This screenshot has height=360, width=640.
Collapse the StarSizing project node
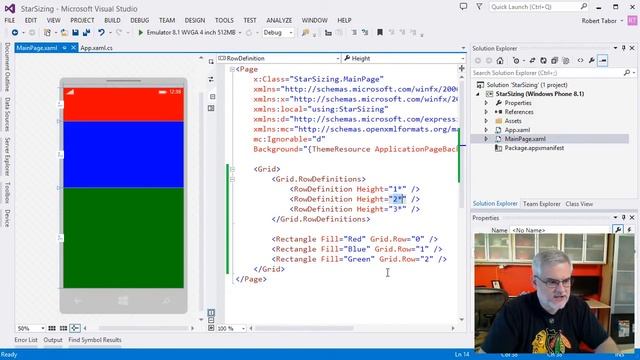[x=478, y=94]
